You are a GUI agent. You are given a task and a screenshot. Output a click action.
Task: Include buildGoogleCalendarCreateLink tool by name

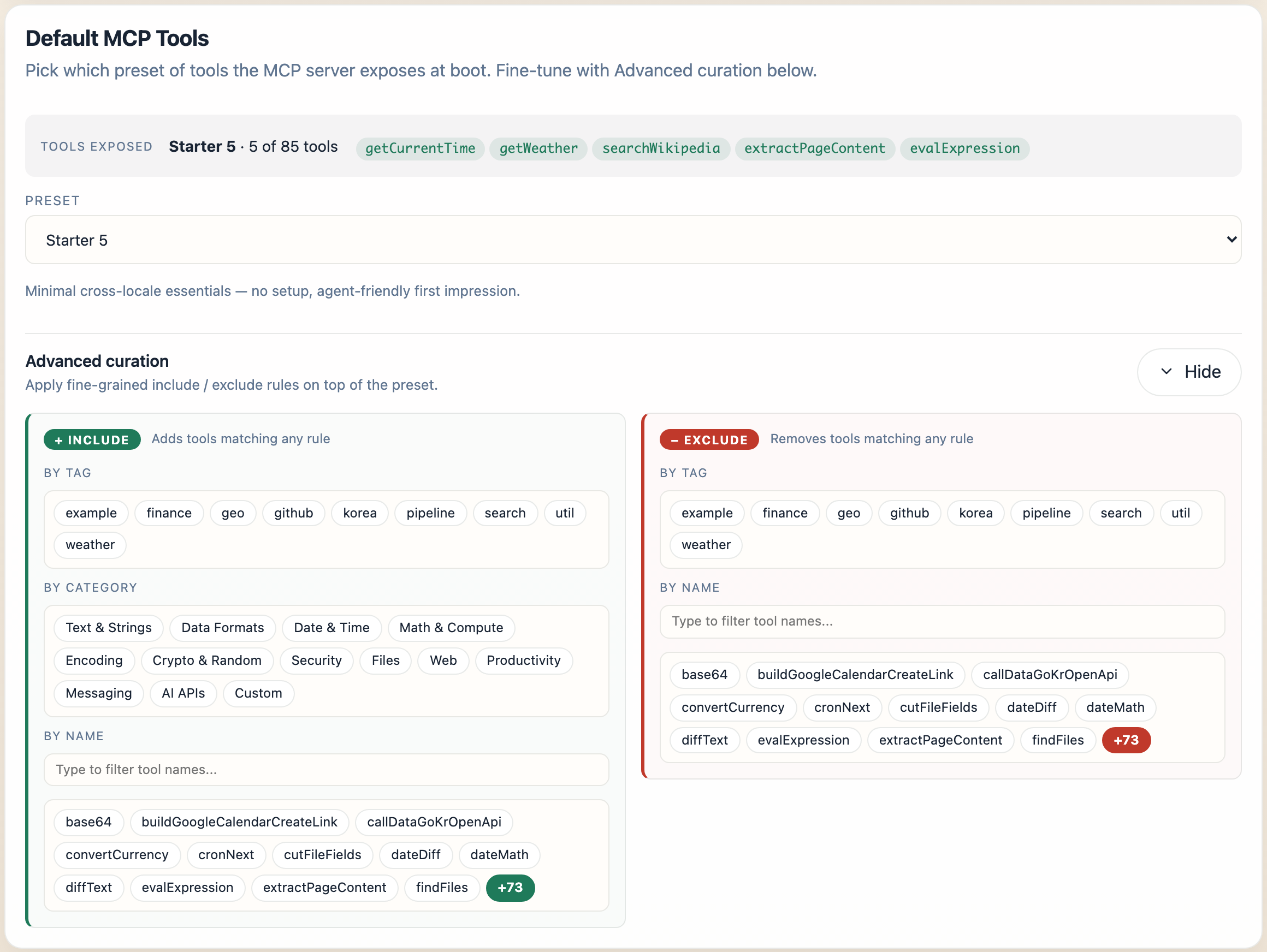pos(239,823)
